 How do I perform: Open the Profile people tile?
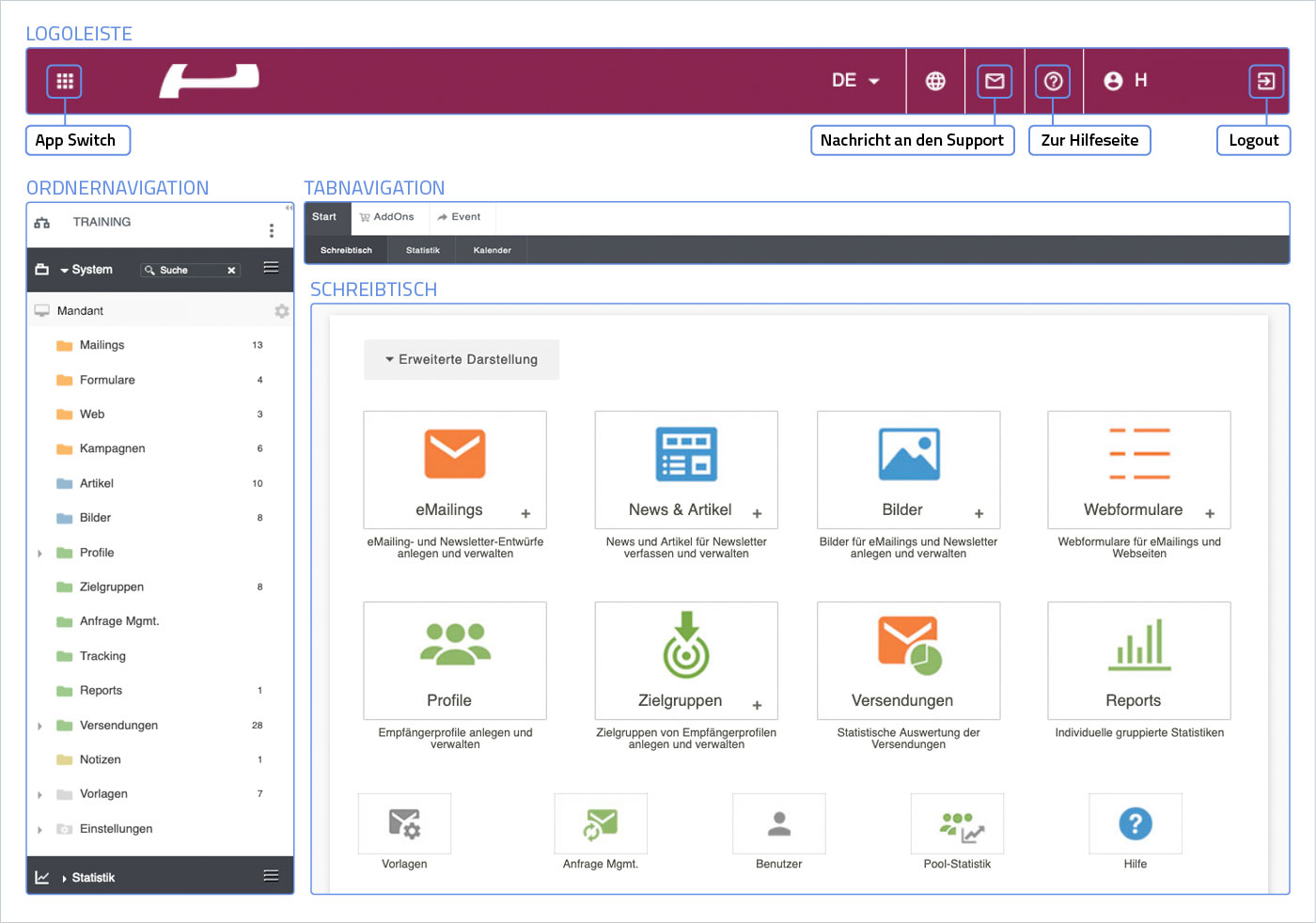pyautogui.click(x=455, y=661)
